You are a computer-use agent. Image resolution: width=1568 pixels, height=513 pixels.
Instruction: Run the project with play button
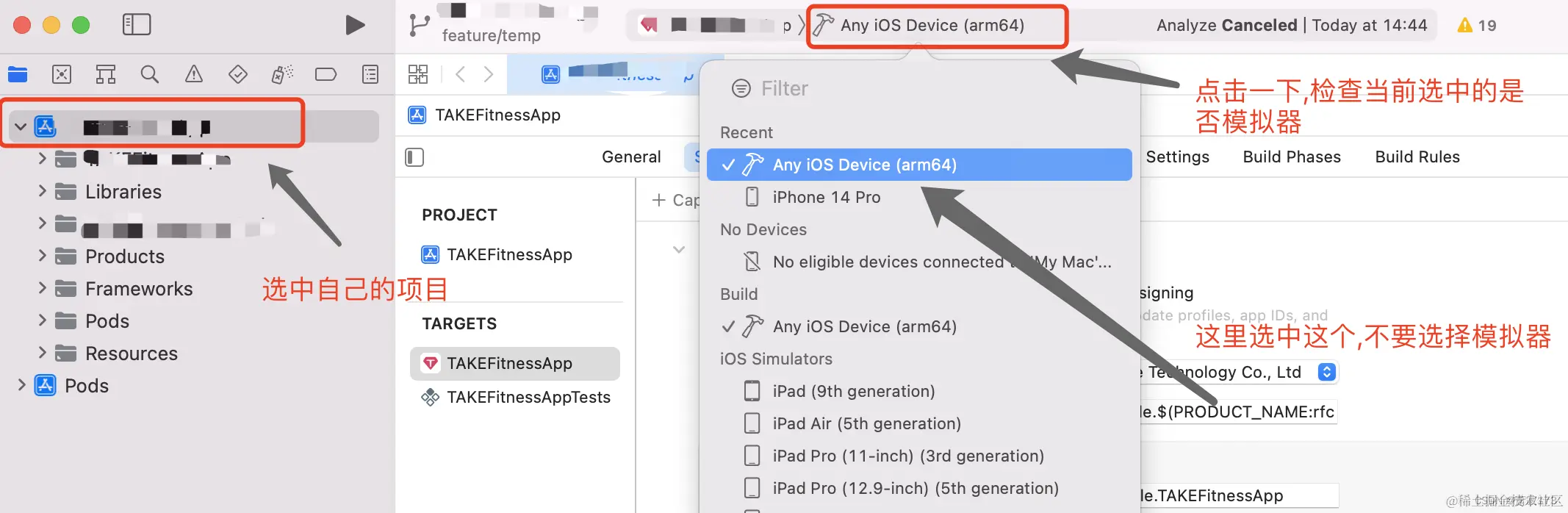pos(355,25)
